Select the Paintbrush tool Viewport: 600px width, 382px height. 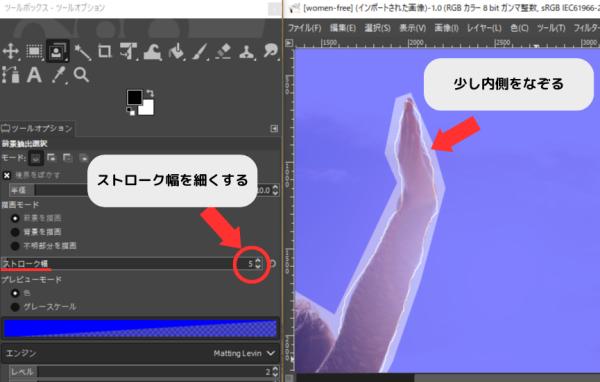point(200,51)
